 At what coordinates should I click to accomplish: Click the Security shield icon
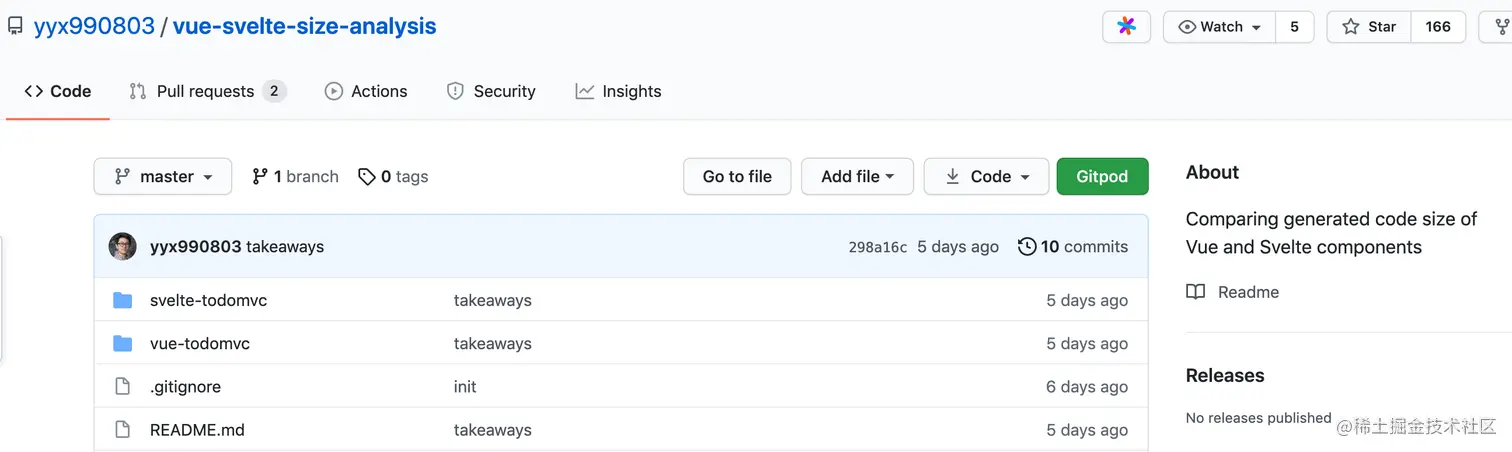point(455,91)
